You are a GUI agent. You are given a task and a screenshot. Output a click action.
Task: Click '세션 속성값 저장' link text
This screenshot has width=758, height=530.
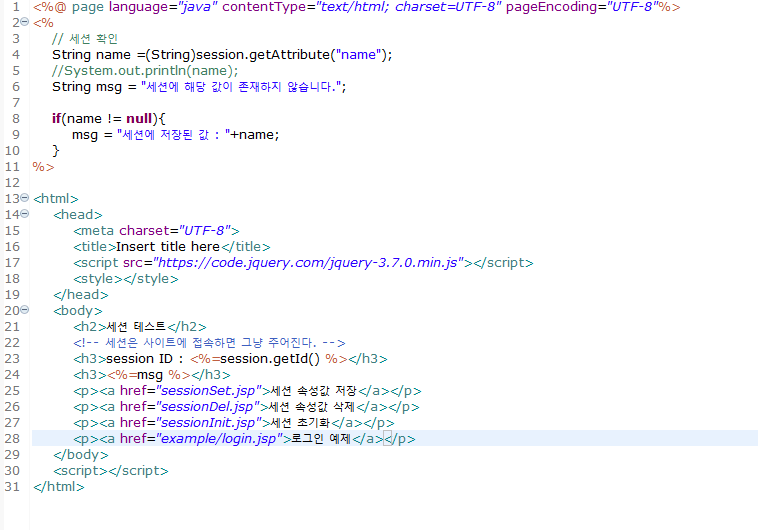313,391
